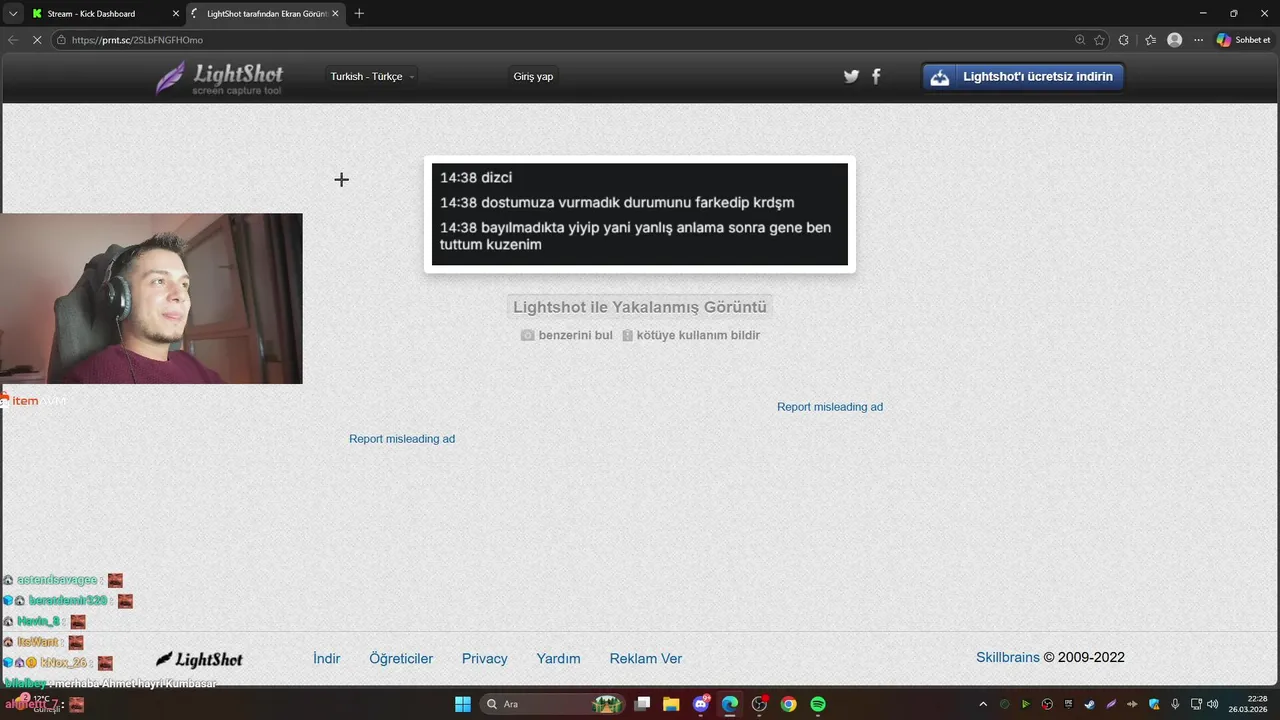Open the browser profile avatar

click(1175, 40)
